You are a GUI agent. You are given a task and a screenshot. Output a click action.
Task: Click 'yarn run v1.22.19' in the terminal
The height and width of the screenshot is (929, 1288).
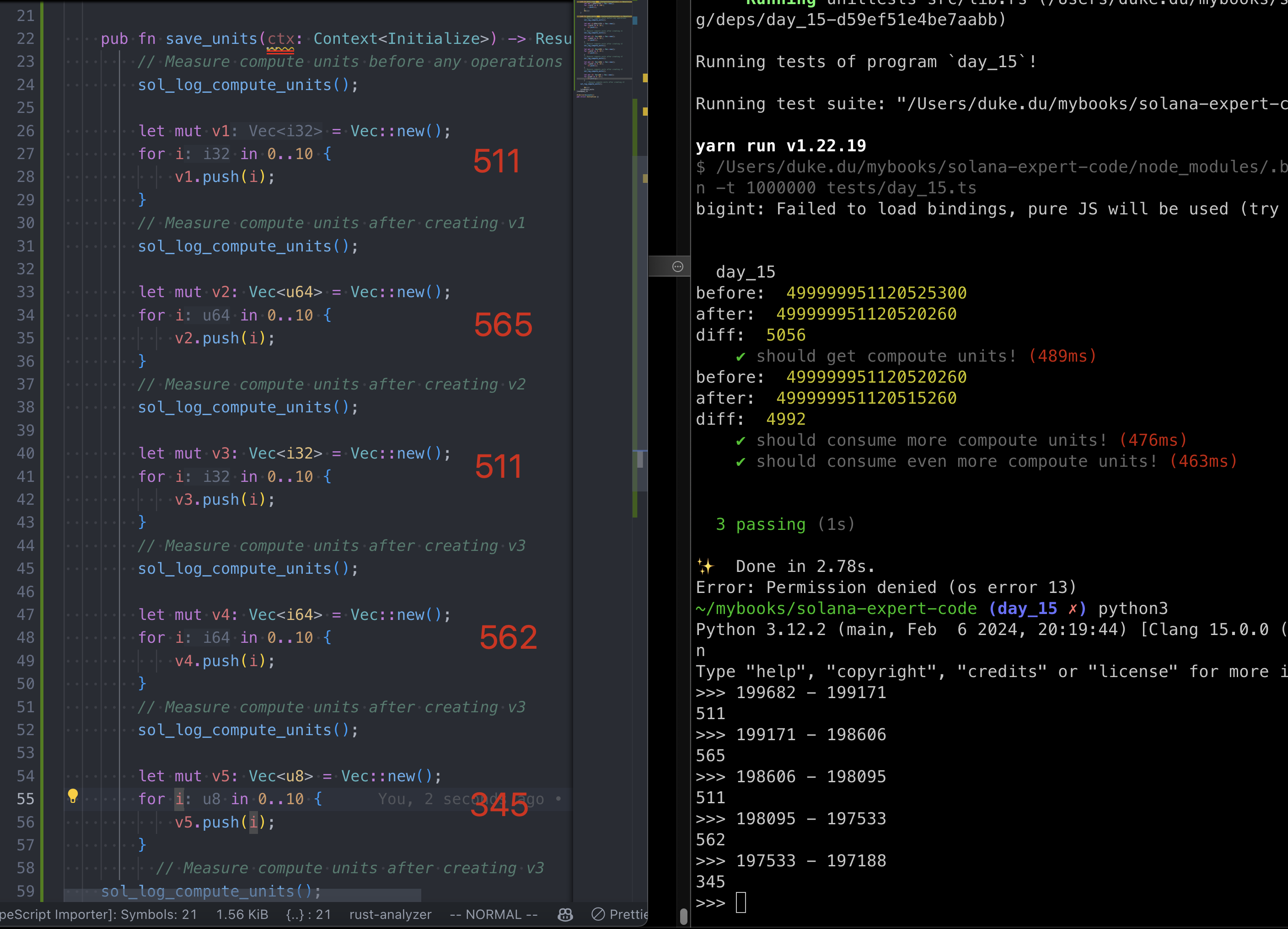[x=781, y=146]
